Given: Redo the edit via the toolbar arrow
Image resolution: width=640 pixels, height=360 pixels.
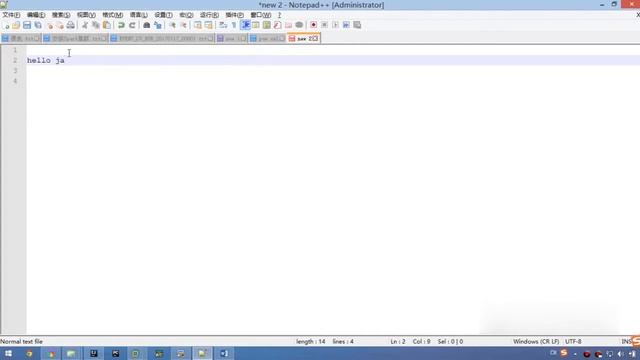Looking at the screenshot, I should pos(132,25).
